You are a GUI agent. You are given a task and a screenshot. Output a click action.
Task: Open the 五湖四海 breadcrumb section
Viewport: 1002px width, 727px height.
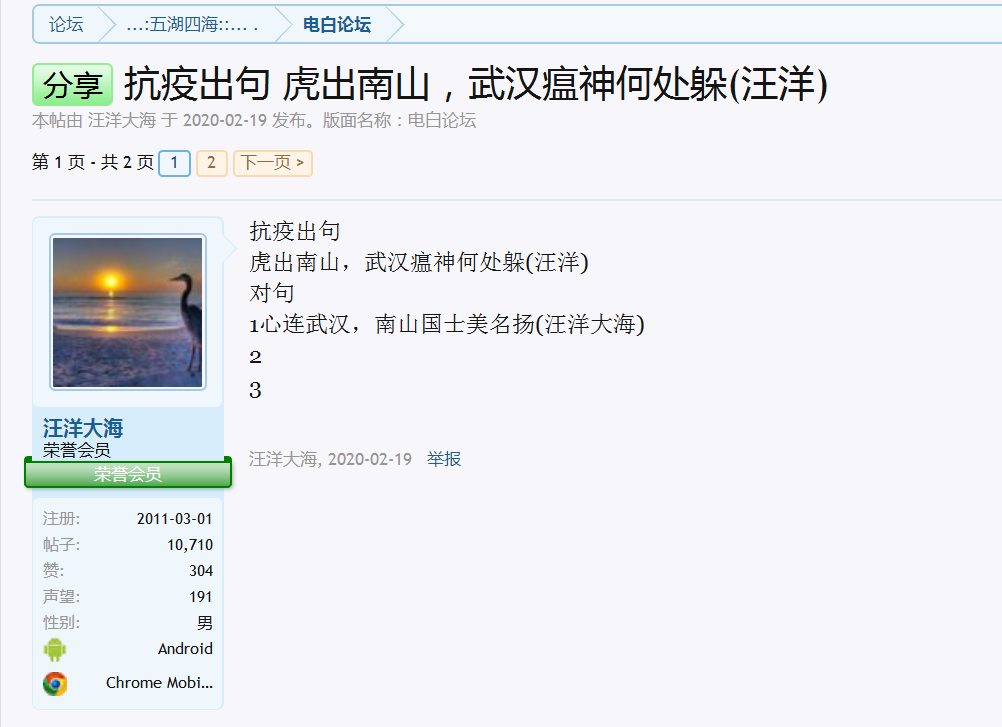[x=192, y=25]
